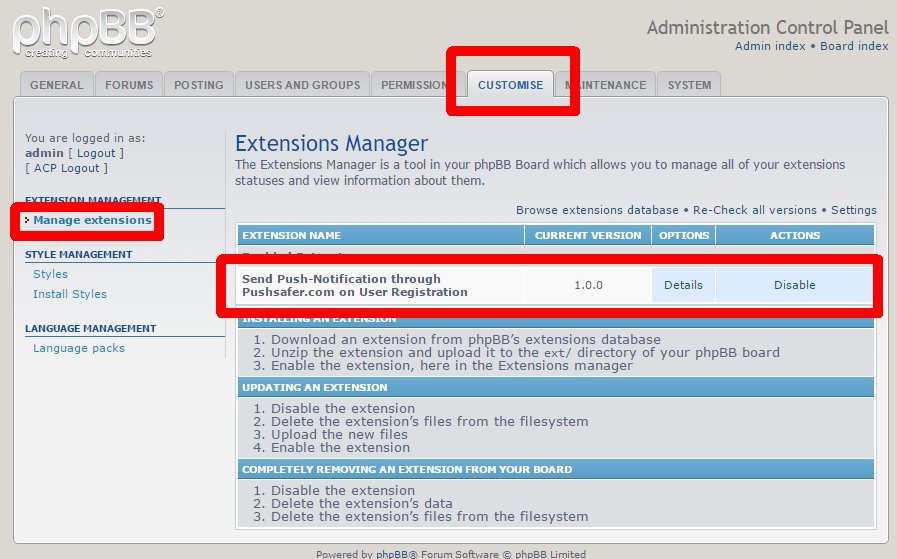The width and height of the screenshot is (897, 559).
Task: Click the ACP Logout link
Action: tap(66, 168)
